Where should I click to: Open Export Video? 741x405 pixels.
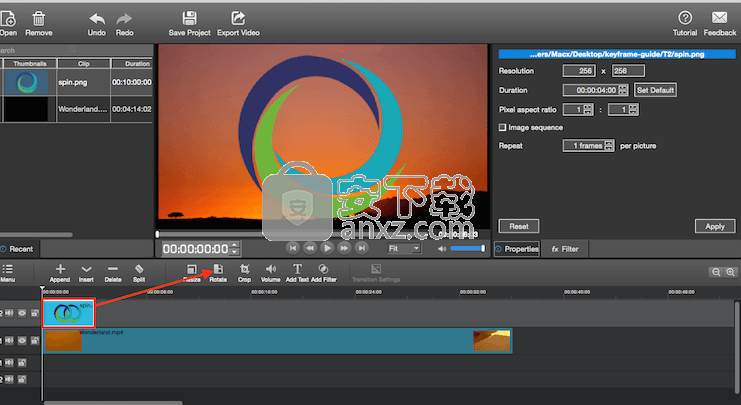click(x=238, y=19)
